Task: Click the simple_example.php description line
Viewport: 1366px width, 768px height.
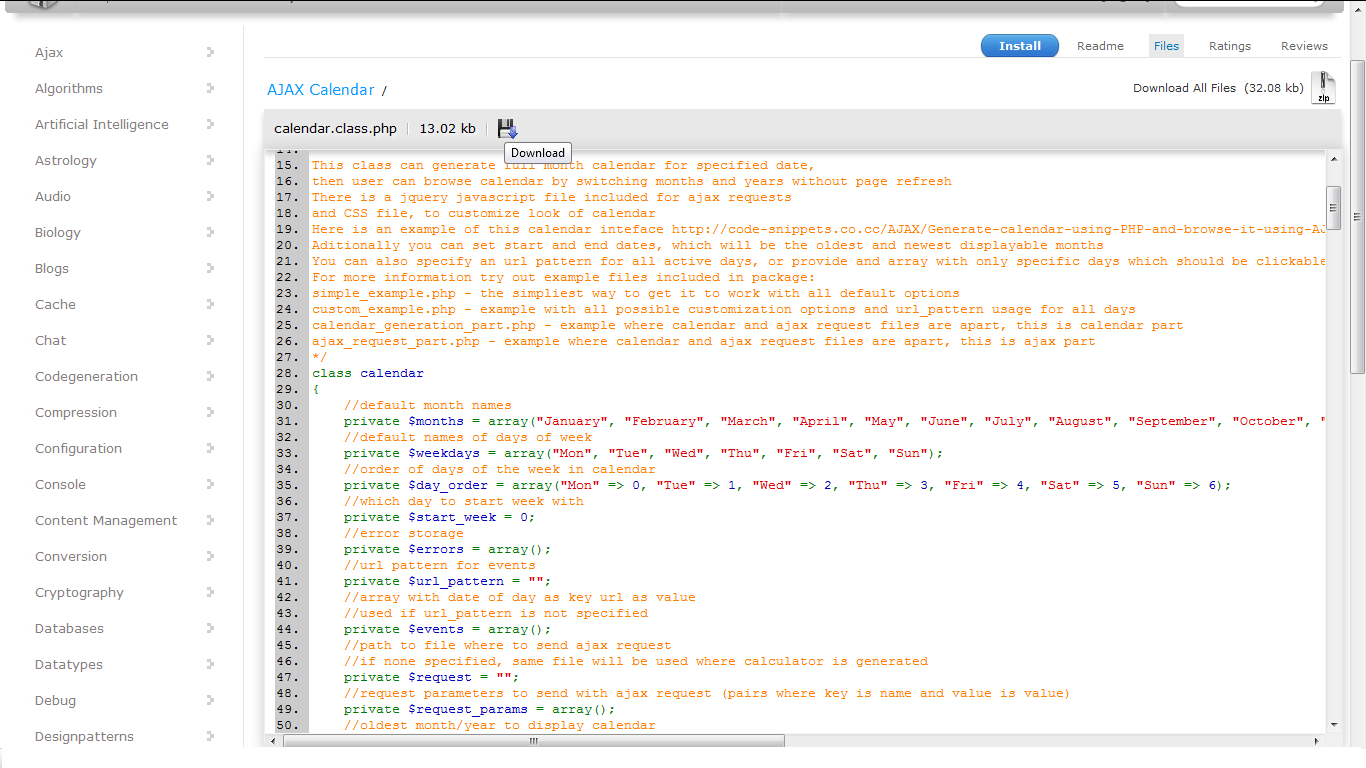Action: point(635,293)
